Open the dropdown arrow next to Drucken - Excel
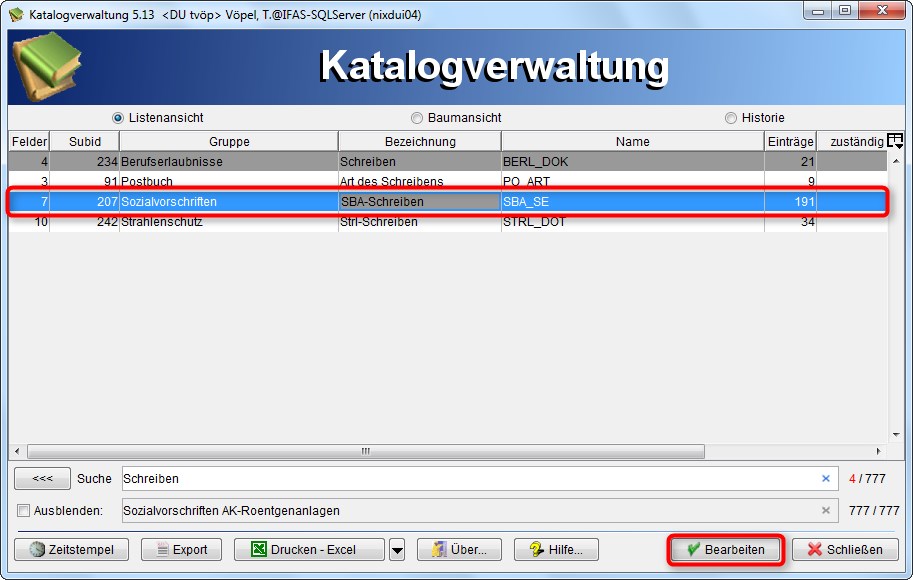 click(x=397, y=550)
